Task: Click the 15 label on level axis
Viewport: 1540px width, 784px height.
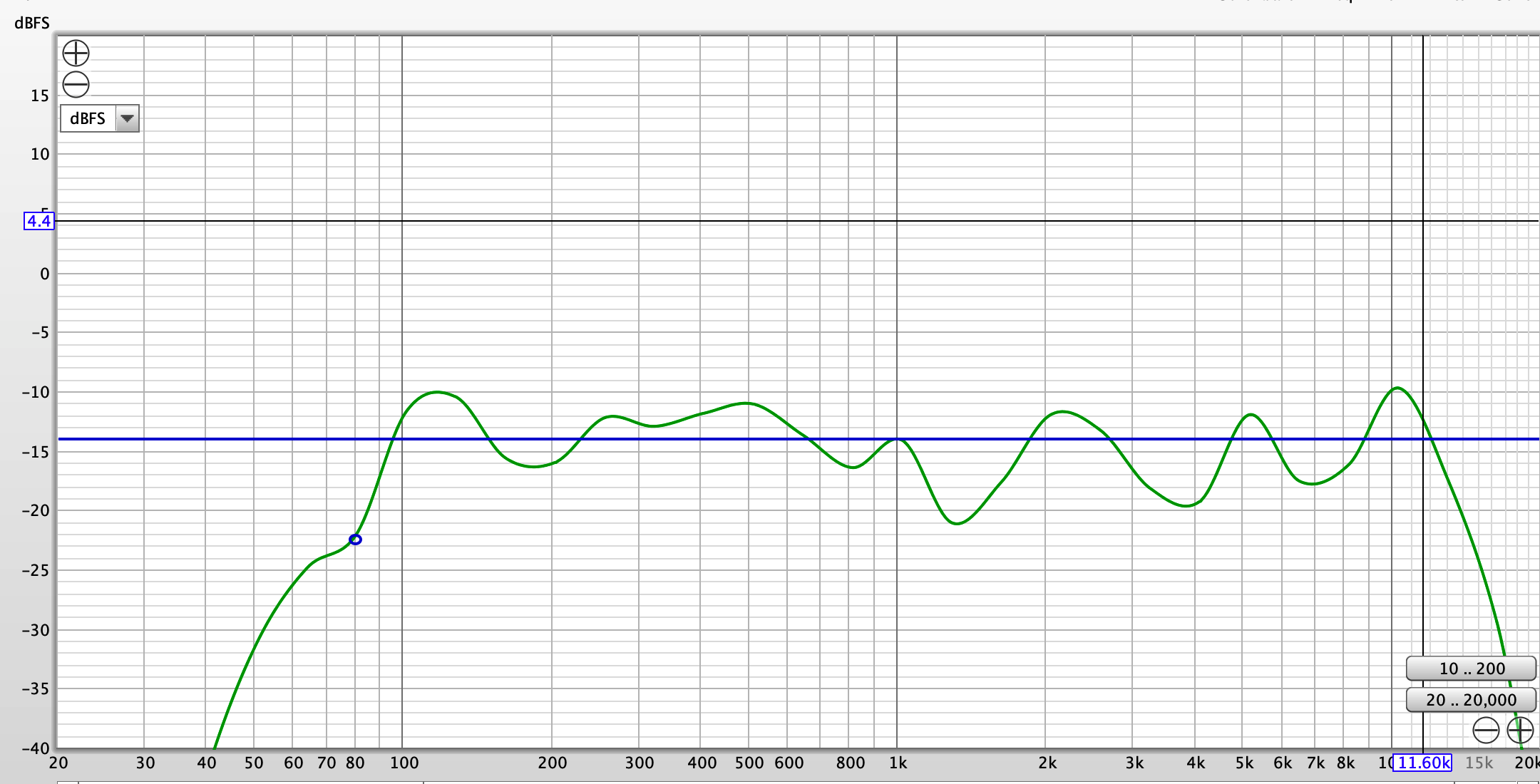Action: click(40, 96)
